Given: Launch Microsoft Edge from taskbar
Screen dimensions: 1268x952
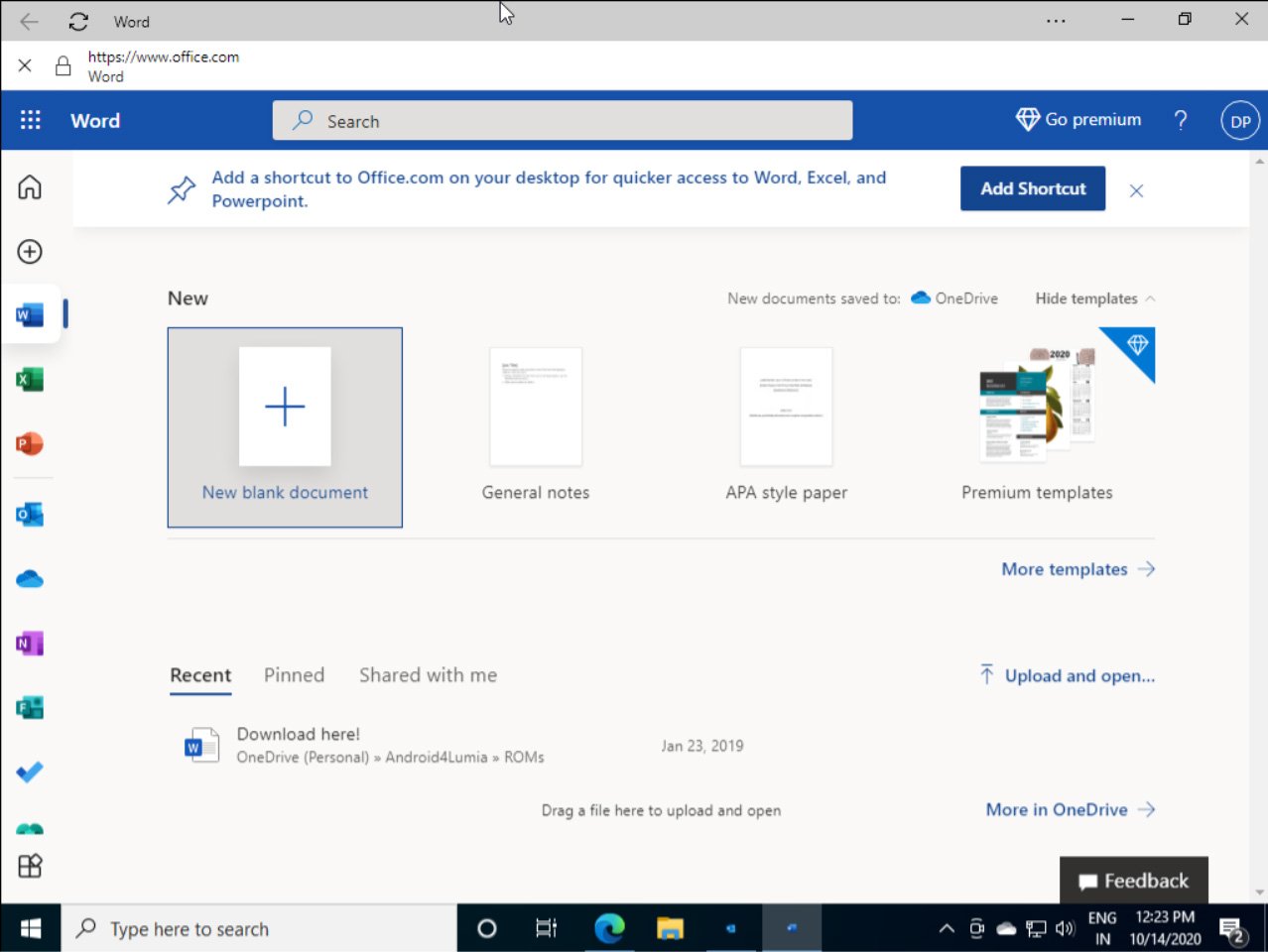Looking at the screenshot, I should pyautogui.click(x=609, y=928).
